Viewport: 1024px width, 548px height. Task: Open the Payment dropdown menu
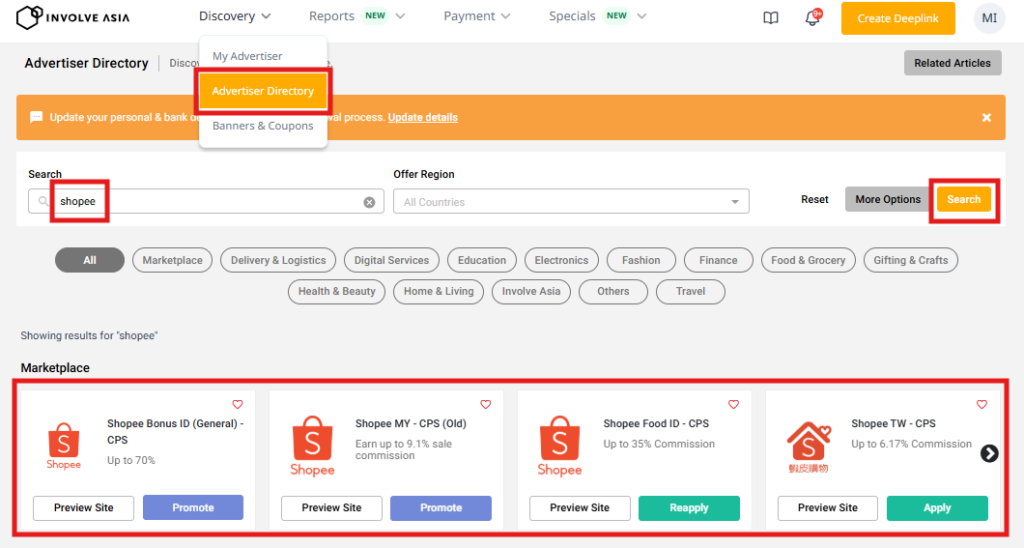coord(476,16)
